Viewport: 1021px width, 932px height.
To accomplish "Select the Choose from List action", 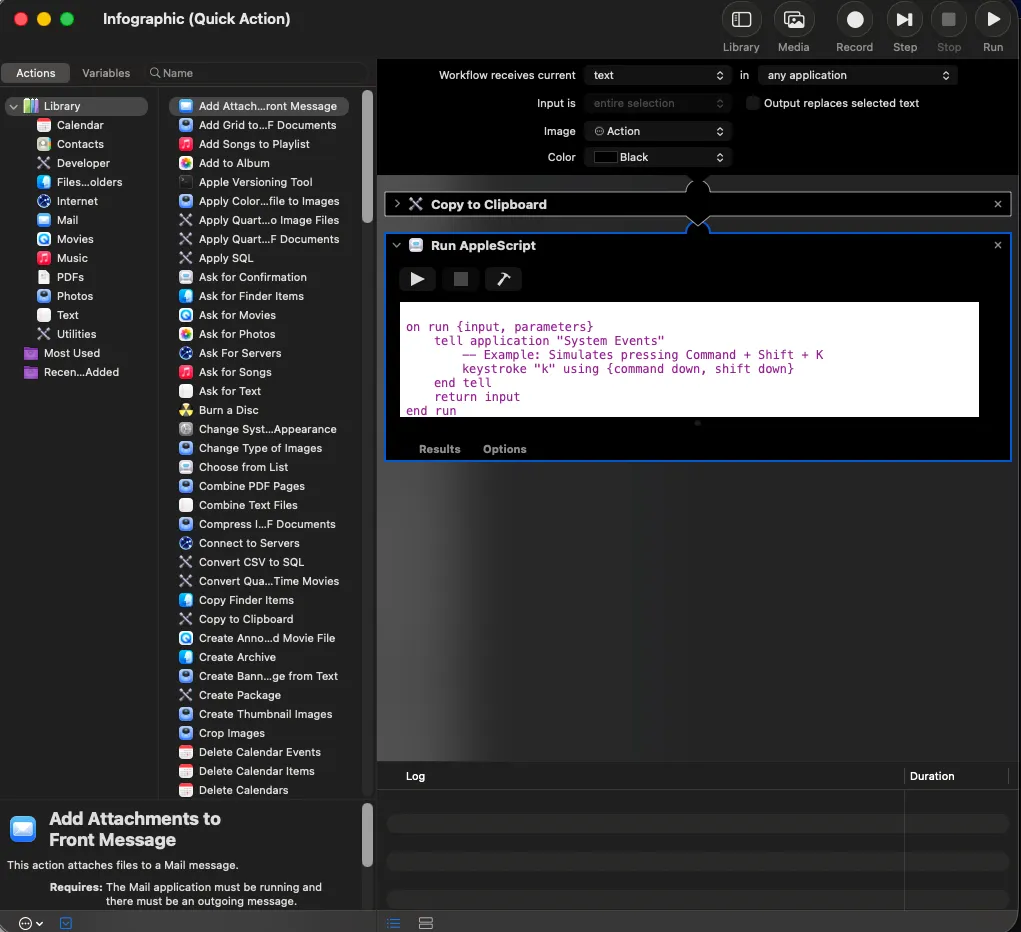I will pos(244,467).
